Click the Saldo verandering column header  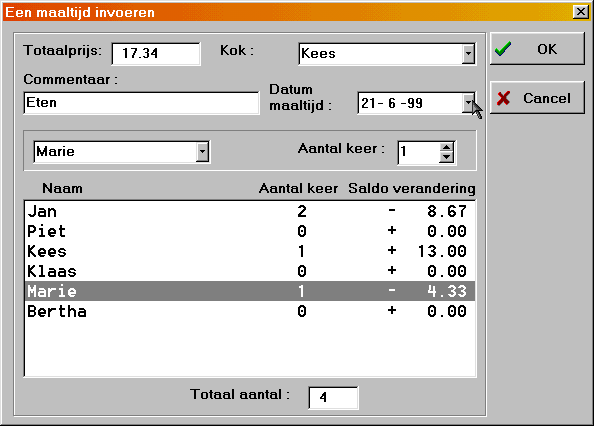pos(412,188)
